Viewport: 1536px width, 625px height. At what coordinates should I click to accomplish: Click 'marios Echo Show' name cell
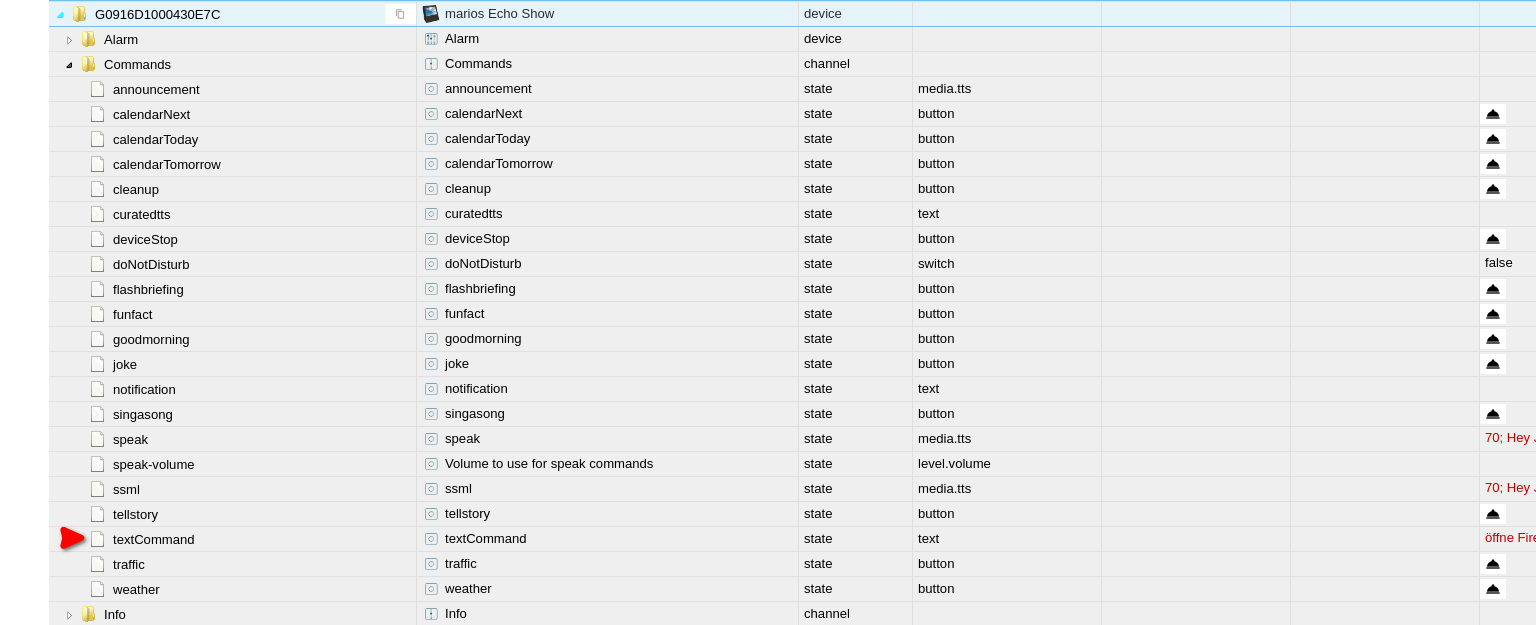coord(499,14)
